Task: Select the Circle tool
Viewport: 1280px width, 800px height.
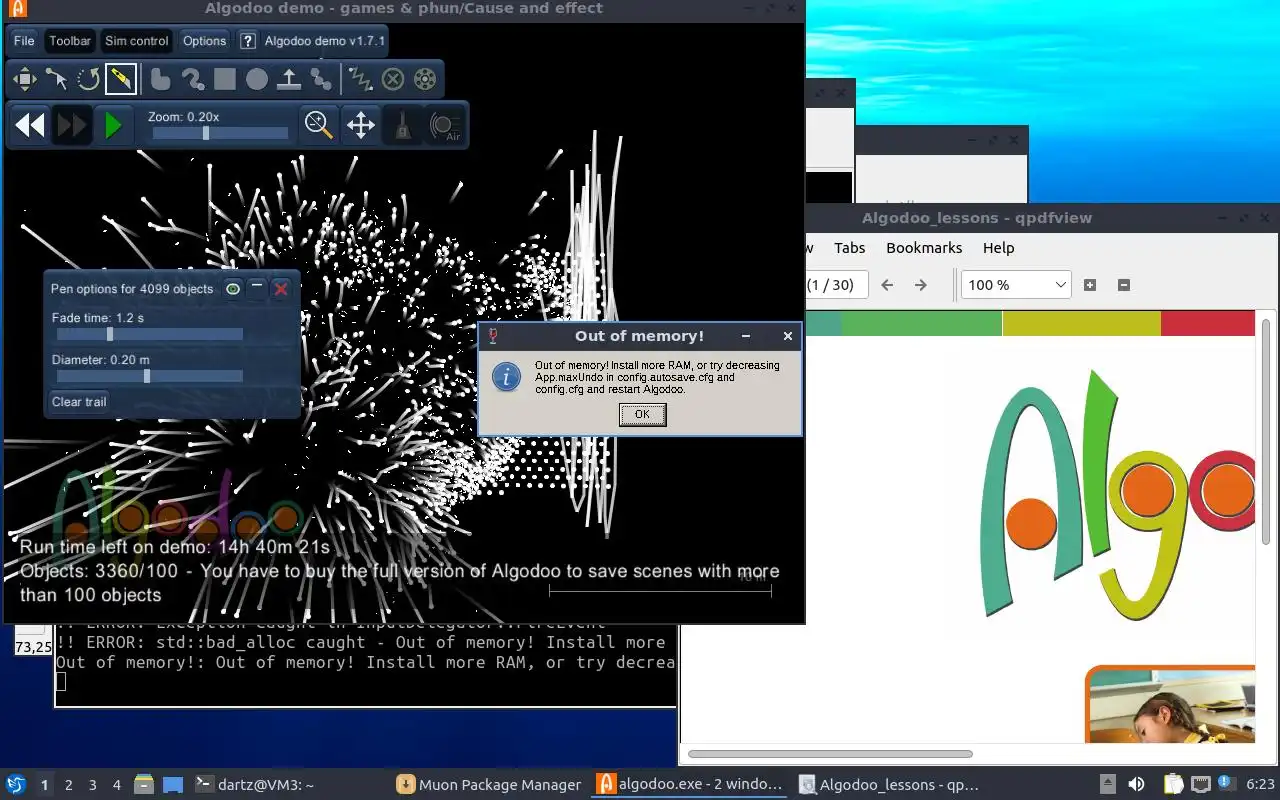Action: click(x=257, y=78)
